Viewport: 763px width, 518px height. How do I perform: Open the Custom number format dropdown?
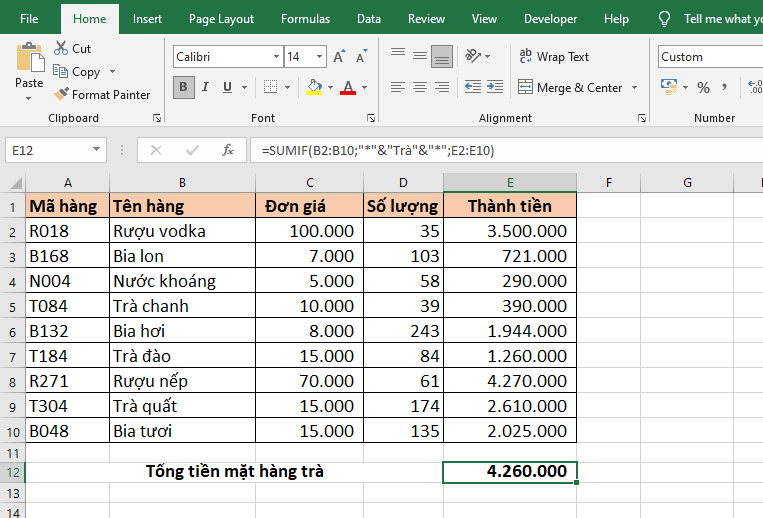pos(709,57)
